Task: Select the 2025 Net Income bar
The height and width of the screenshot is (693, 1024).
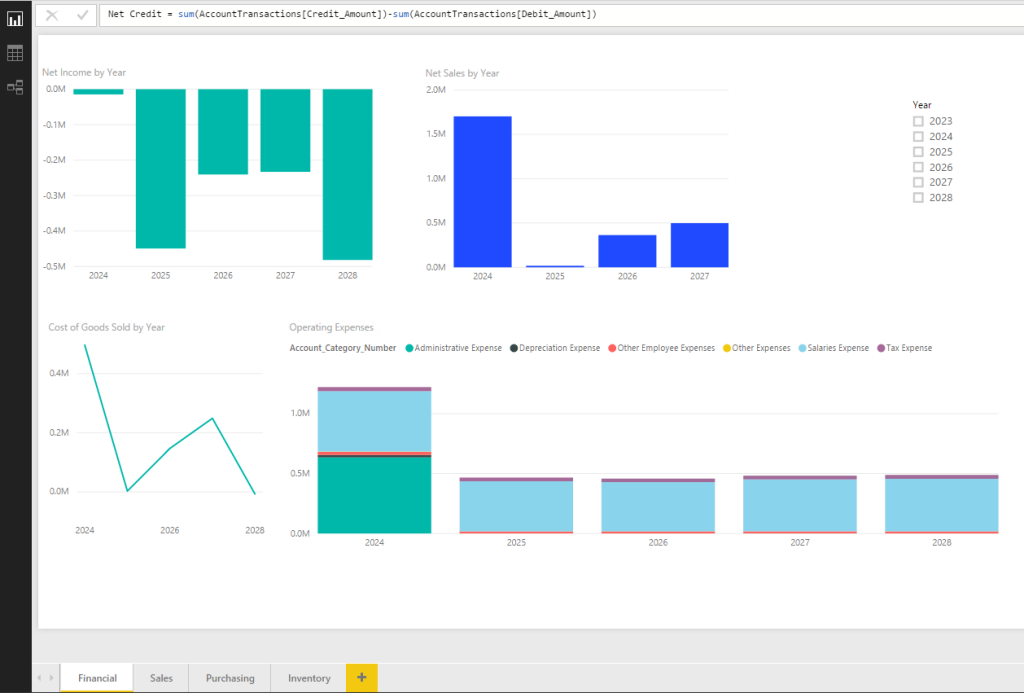Action: [161, 169]
